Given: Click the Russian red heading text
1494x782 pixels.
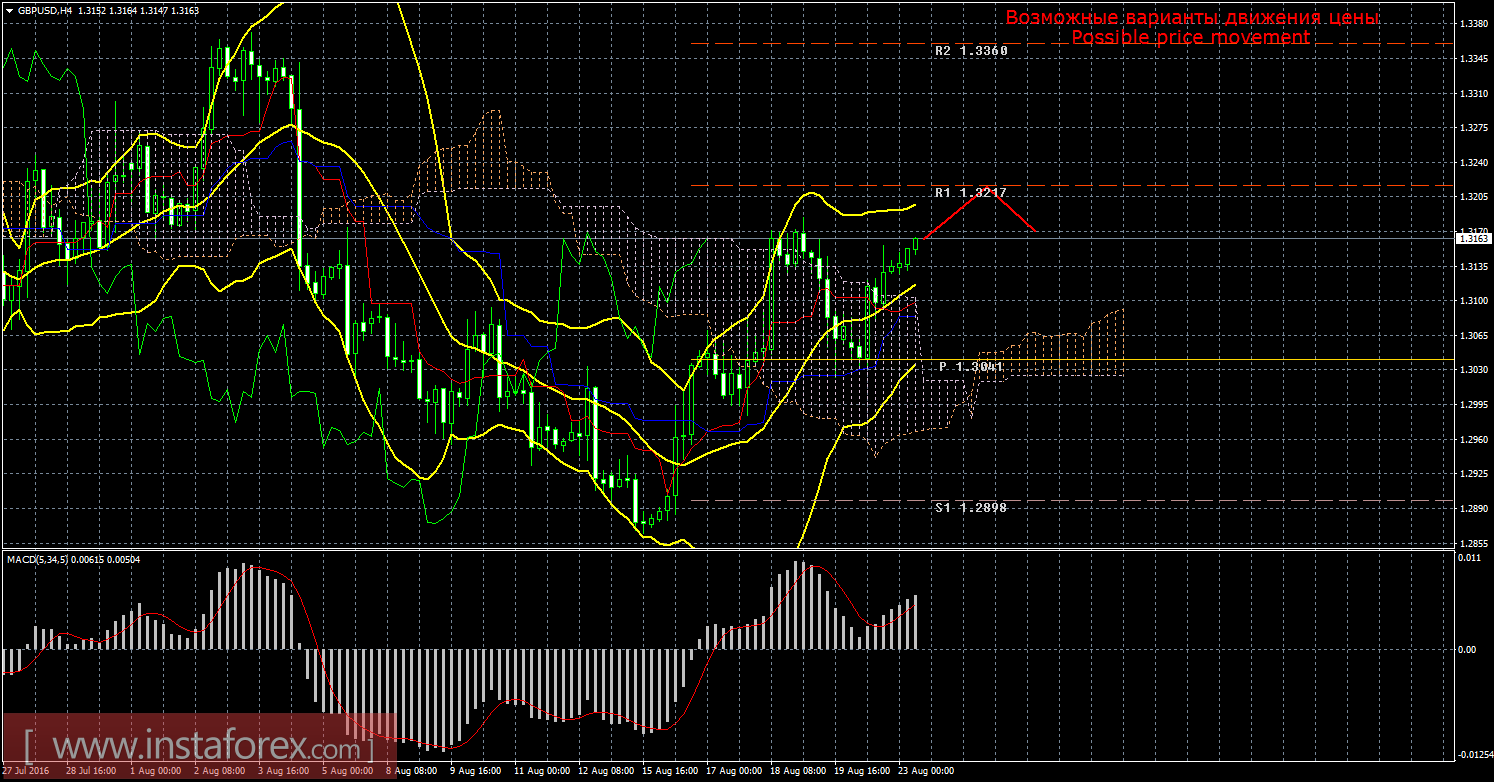Looking at the screenshot, I should tap(1192, 18).
